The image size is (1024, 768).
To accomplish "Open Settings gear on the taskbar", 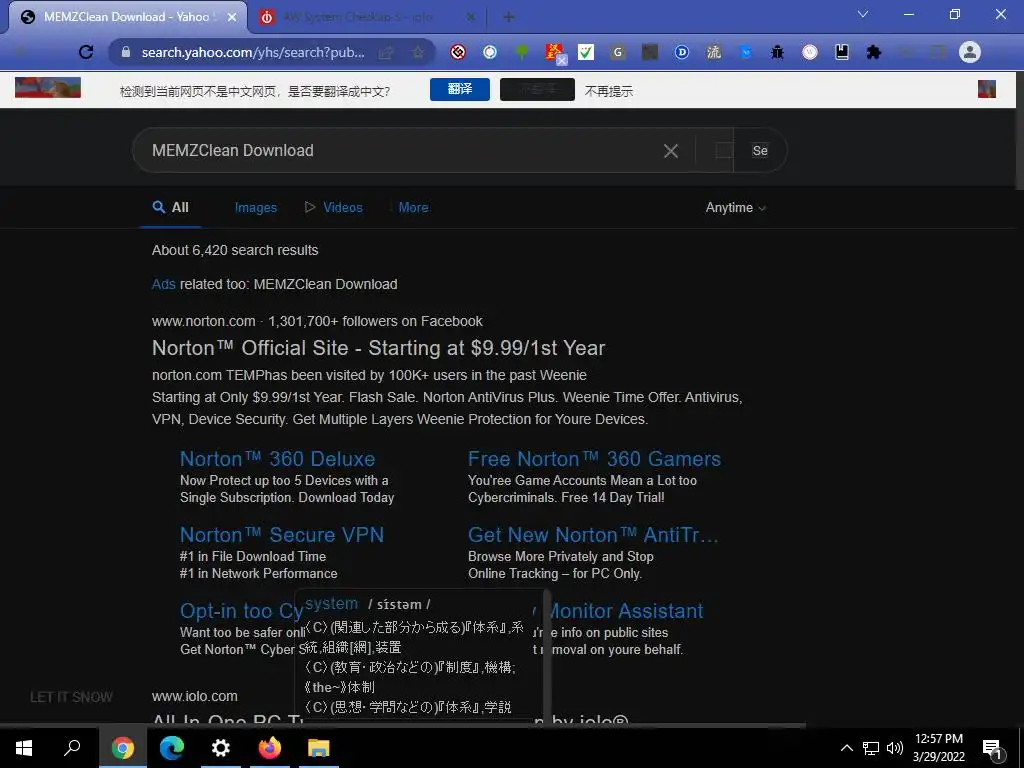I will pyautogui.click(x=221, y=748).
